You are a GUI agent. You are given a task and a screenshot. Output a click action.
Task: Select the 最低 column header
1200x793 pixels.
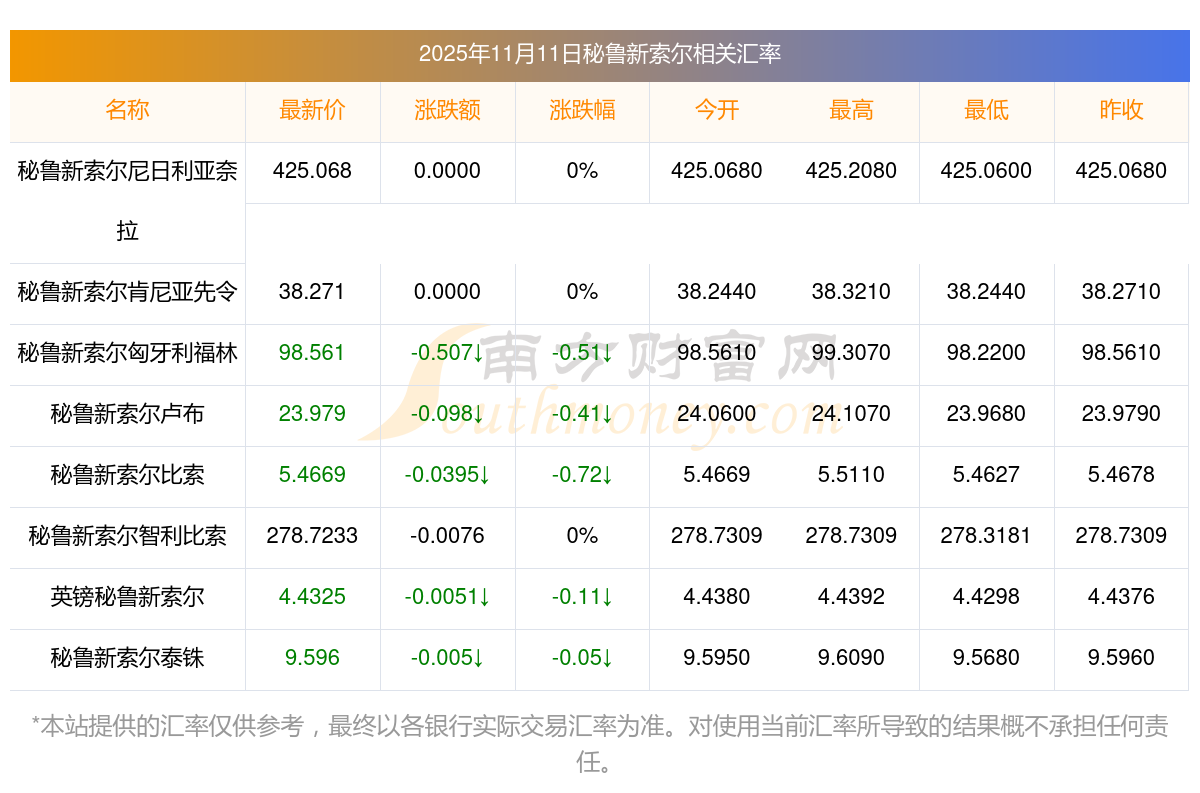pyautogui.click(x=986, y=111)
